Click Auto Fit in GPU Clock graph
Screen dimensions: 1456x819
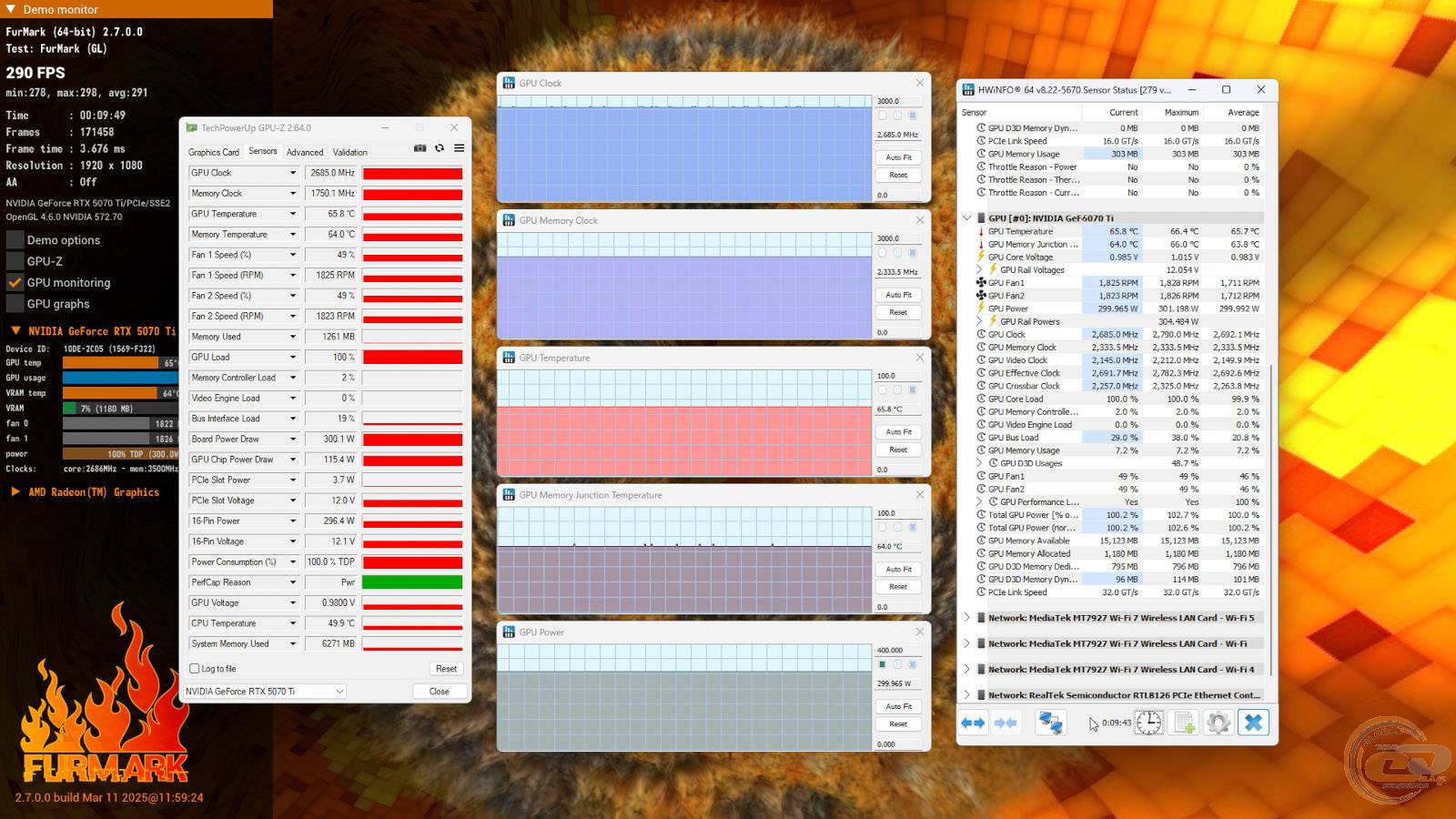click(899, 157)
